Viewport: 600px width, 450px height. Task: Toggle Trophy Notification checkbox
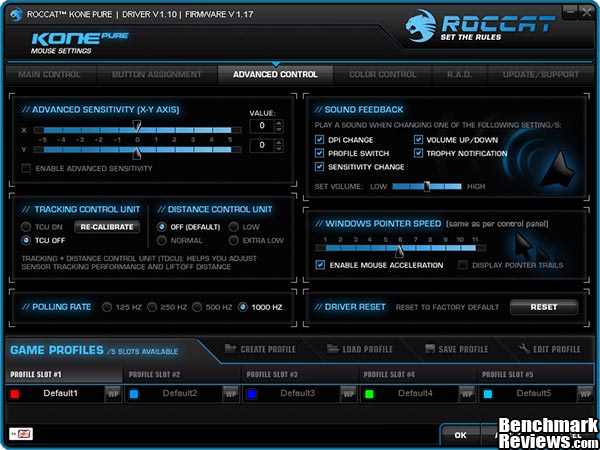tap(418, 153)
